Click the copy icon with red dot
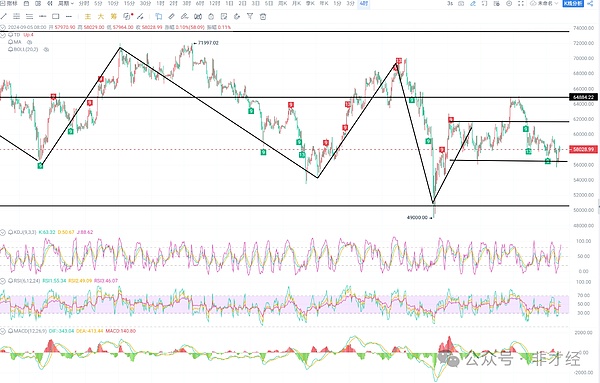 (127, 16)
